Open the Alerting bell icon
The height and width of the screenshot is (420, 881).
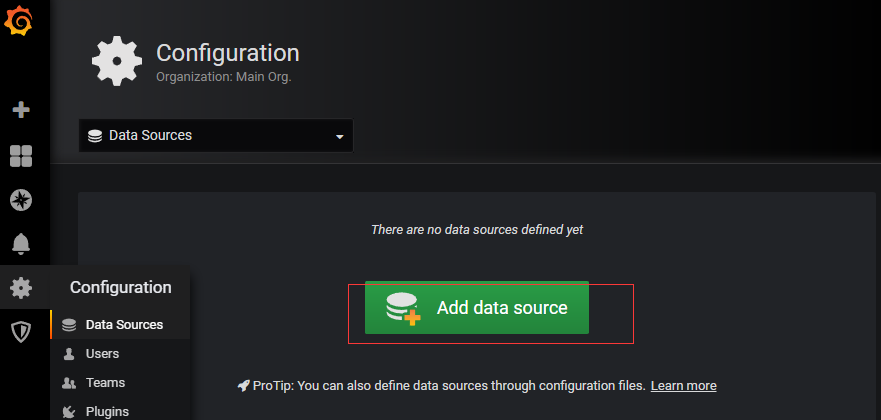21,243
